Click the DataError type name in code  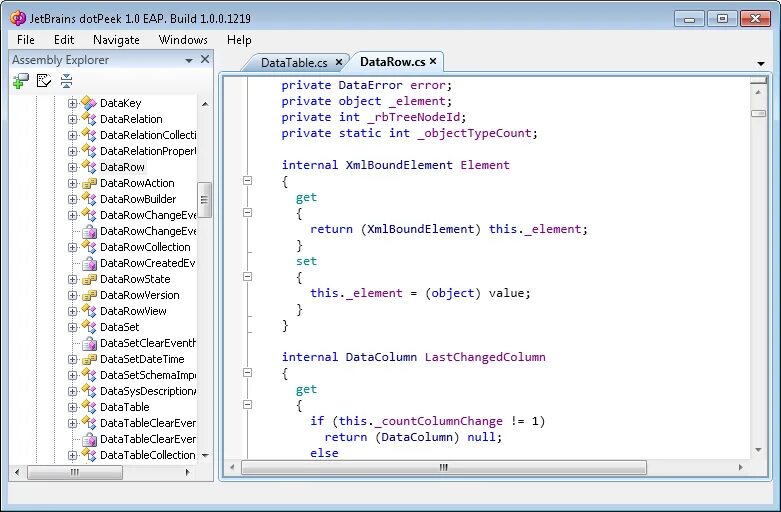[371, 85]
